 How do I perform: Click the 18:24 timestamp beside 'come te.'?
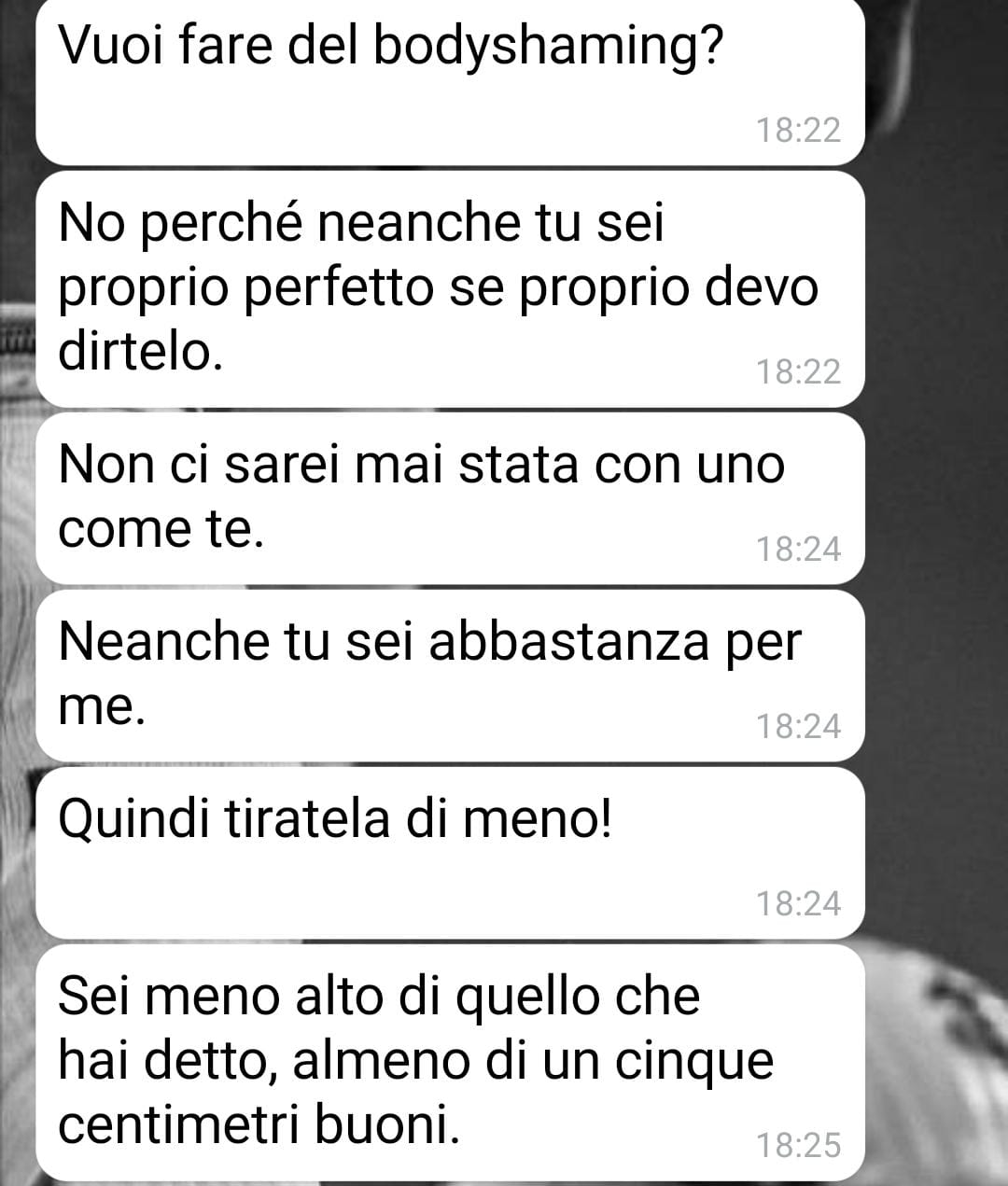(x=798, y=549)
